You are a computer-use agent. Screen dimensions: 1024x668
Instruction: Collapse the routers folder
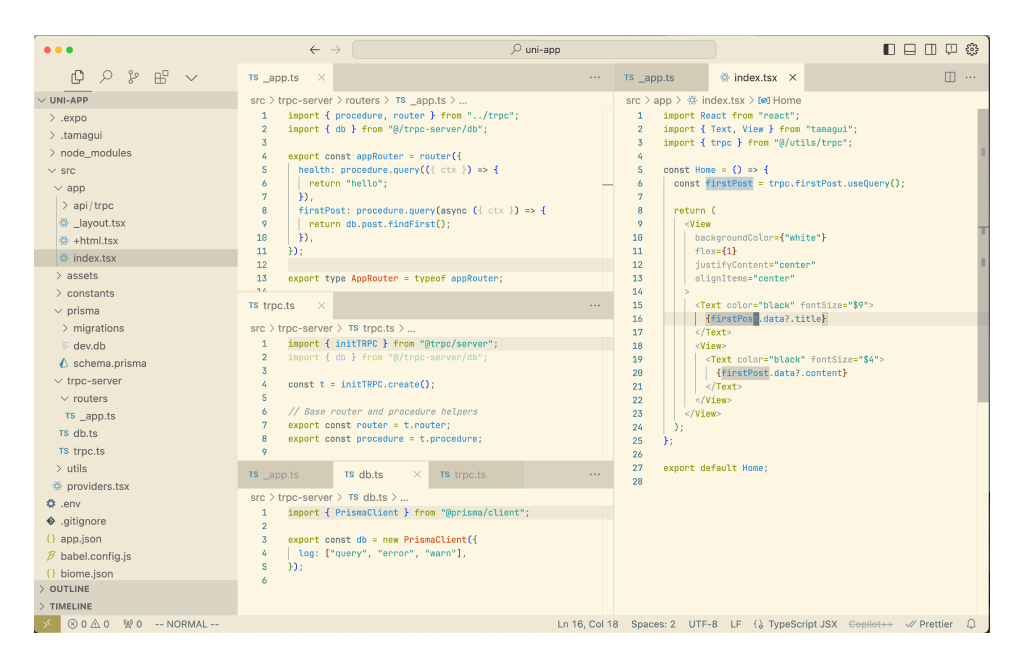pyautogui.click(x=136, y=398)
